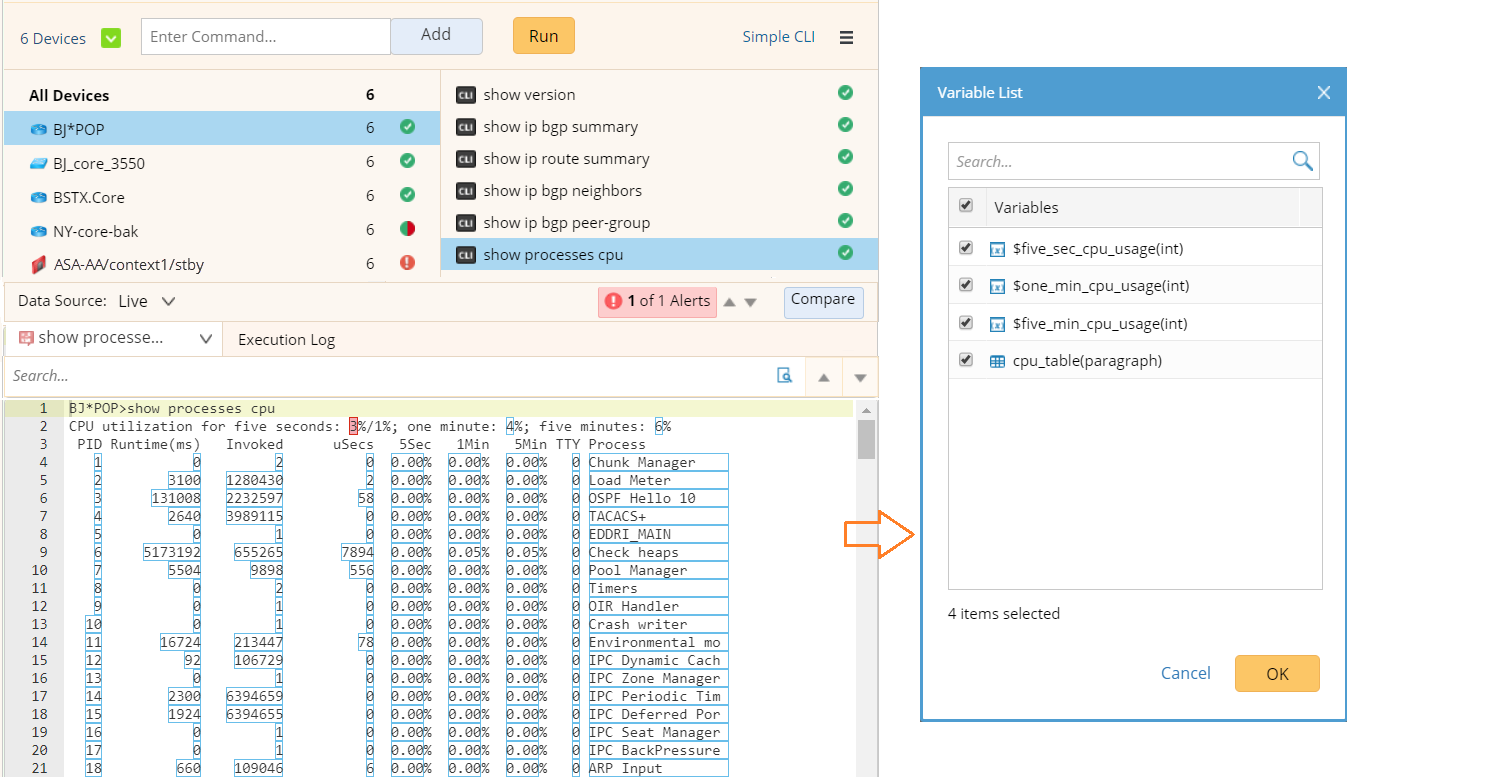Screen dimensions: 1509x777
Task: Jump to next alert with down arrow
Action: pyautogui.click(x=751, y=302)
